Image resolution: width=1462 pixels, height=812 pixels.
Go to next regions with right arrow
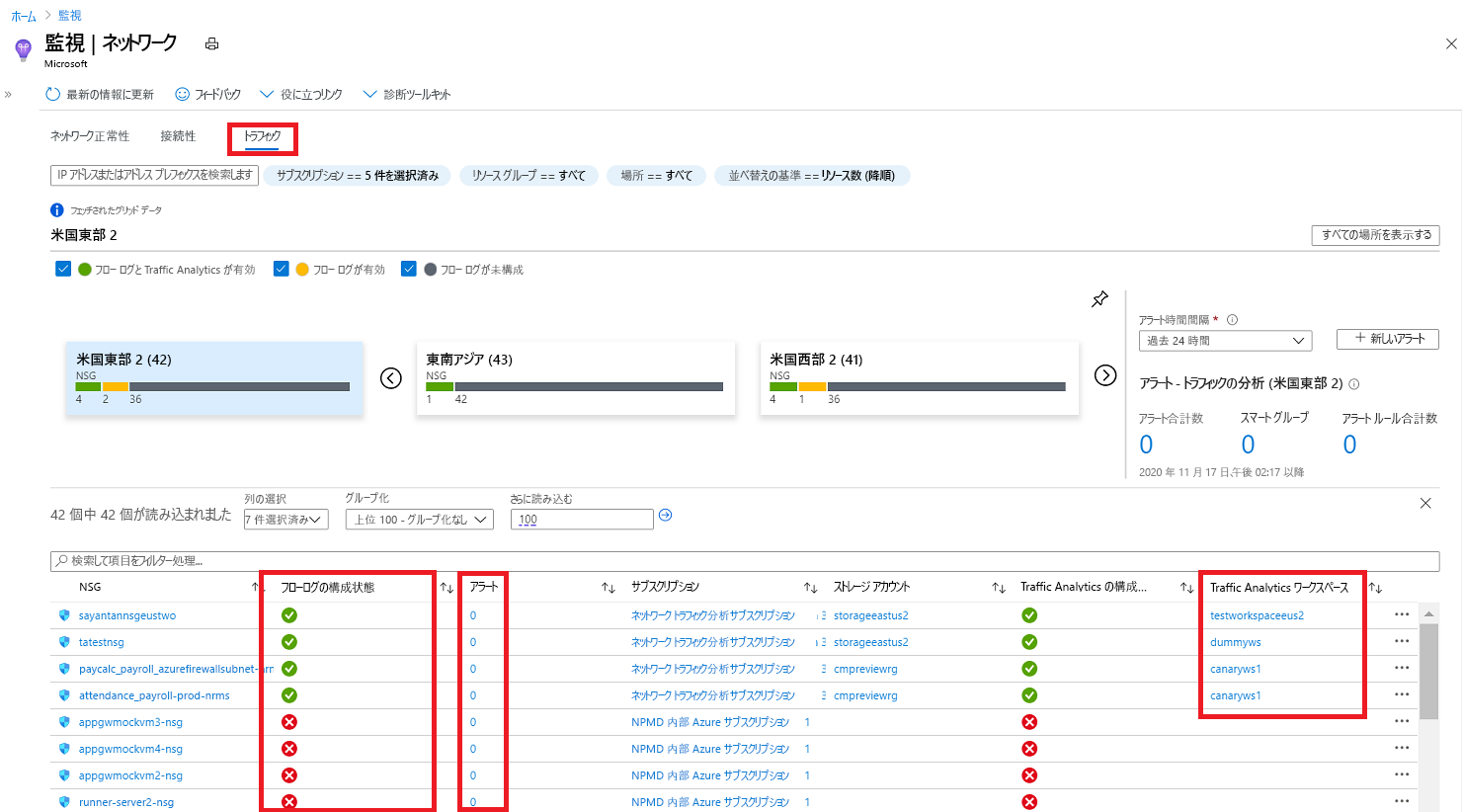(1105, 375)
